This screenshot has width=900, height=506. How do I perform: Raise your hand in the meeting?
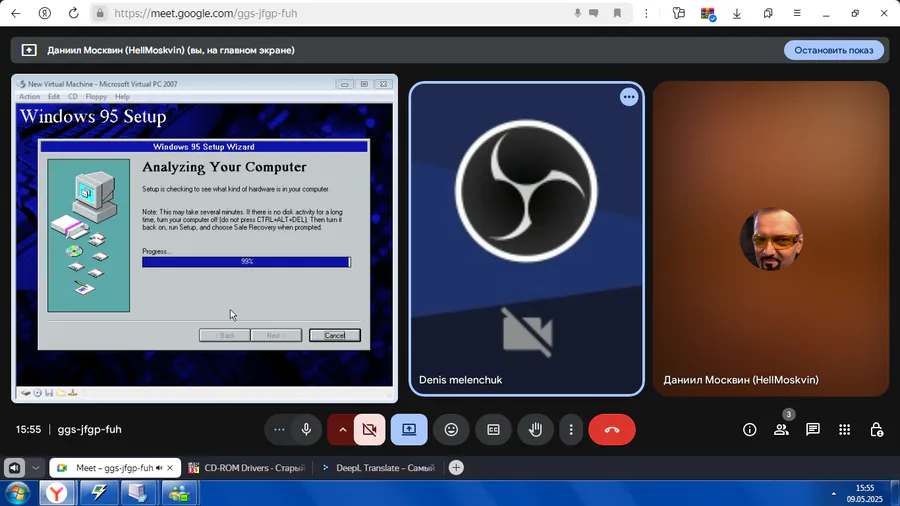(x=535, y=430)
